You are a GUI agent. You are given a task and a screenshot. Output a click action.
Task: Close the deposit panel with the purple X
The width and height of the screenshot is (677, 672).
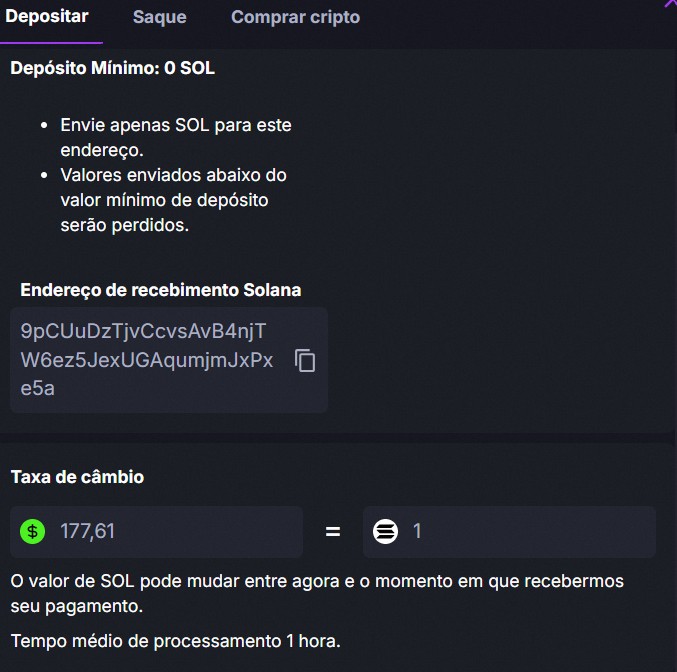coord(670,3)
